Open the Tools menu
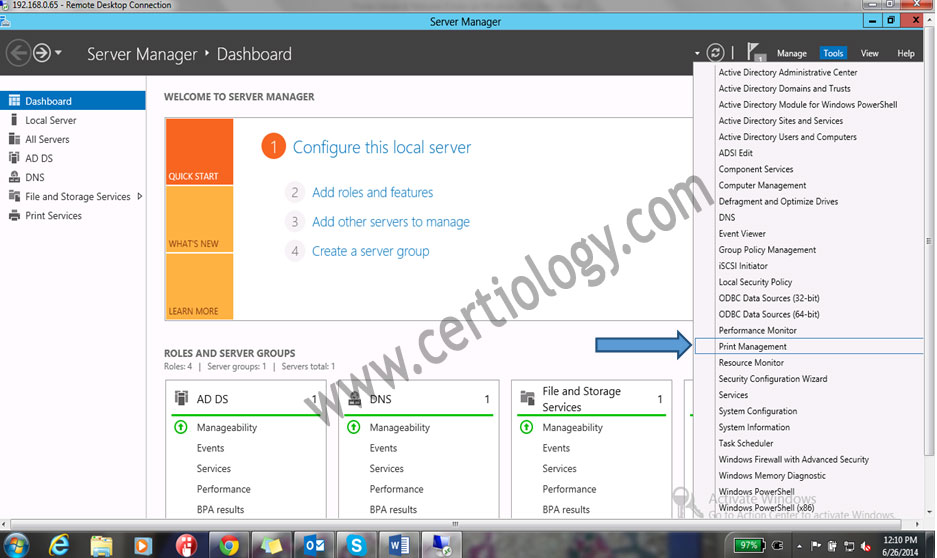 tap(833, 53)
